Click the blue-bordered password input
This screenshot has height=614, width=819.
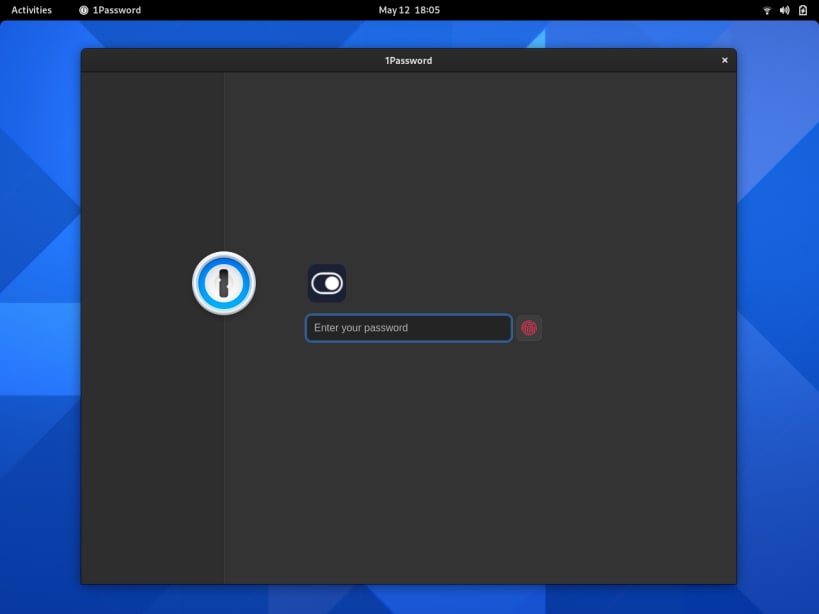pos(407,327)
